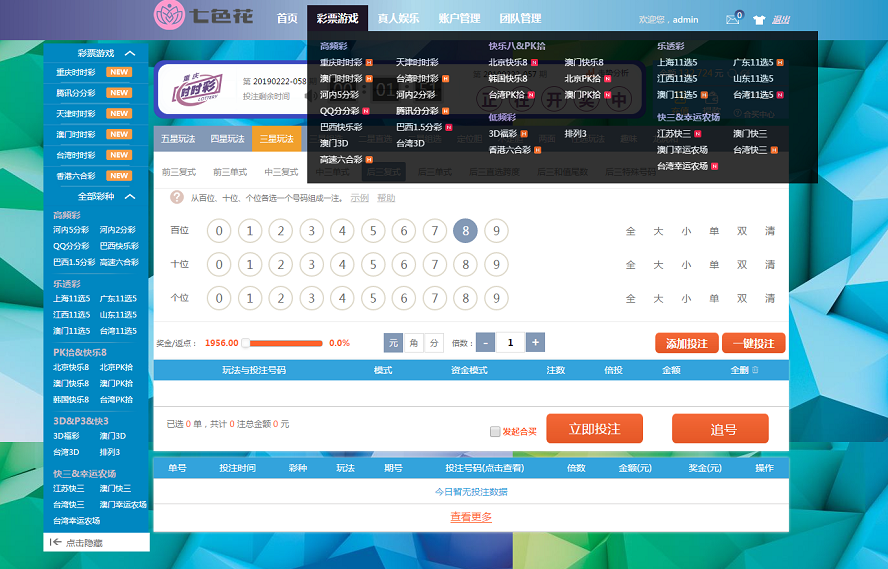Open the 真人娱乐 menu
Image resolution: width=888 pixels, height=569 pixels.
[x=398, y=18]
